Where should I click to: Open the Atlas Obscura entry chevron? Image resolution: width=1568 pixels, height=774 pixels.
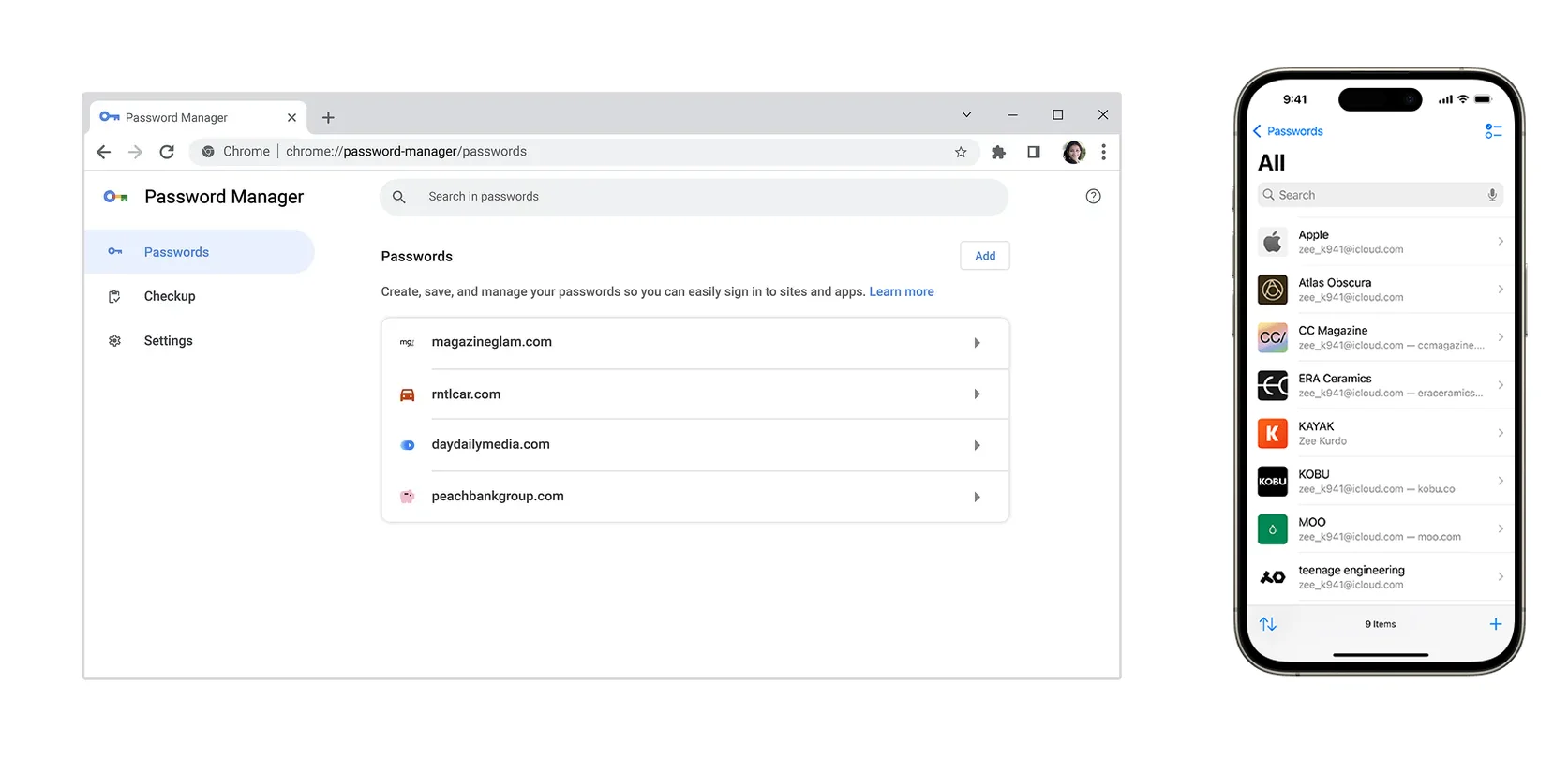[x=1501, y=290]
